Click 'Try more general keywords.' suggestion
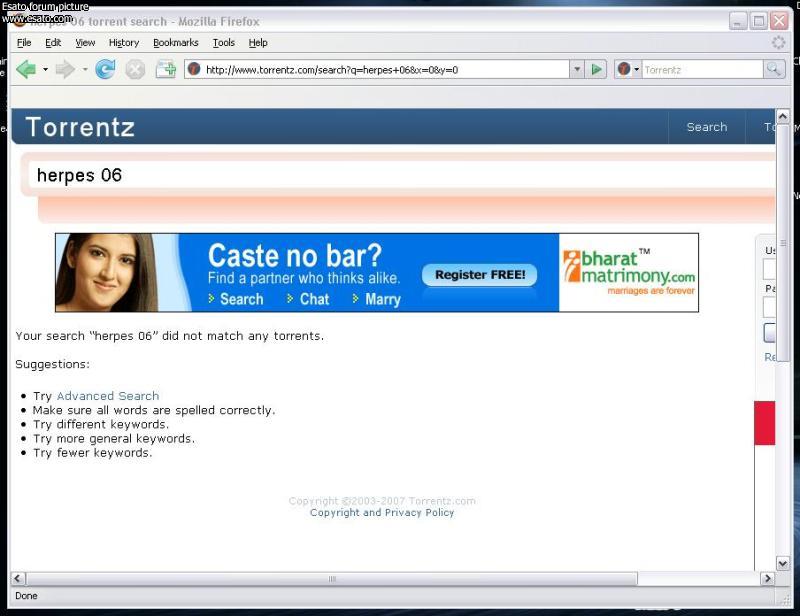This screenshot has height=616, width=800. click(x=114, y=438)
